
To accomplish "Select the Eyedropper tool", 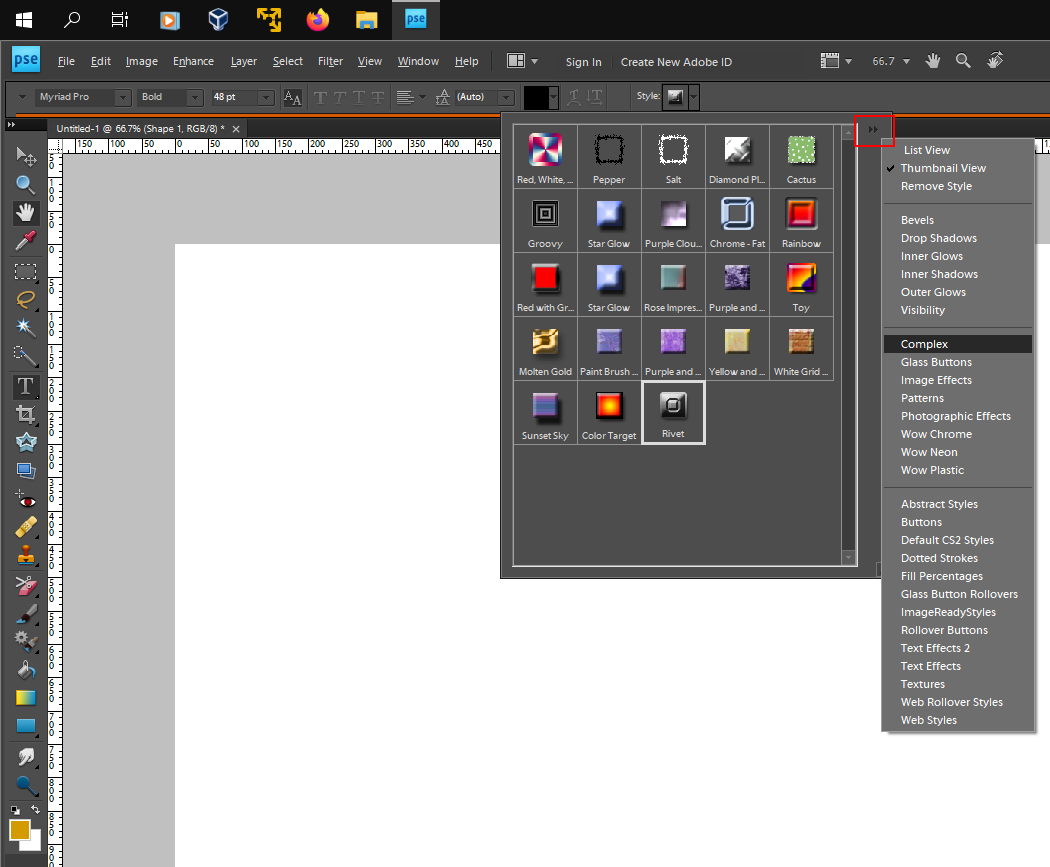I will 25,241.
